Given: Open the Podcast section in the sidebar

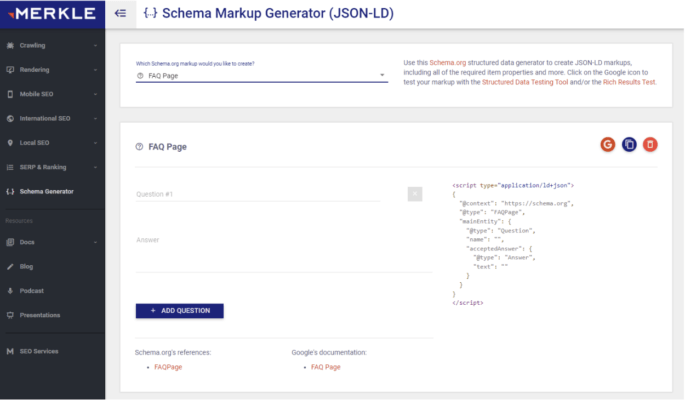Looking at the screenshot, I should coord(32,290).
